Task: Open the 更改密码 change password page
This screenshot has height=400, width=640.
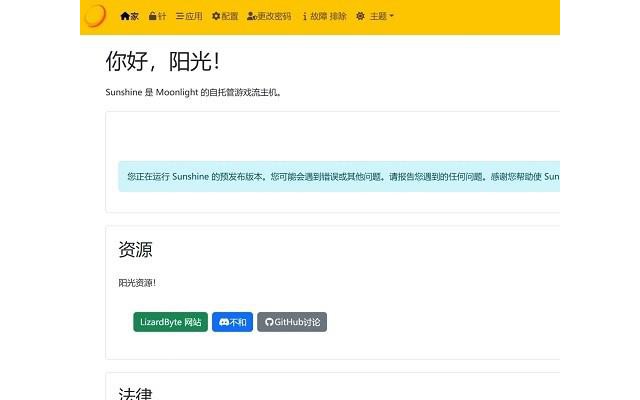Action: click(269, 16)
